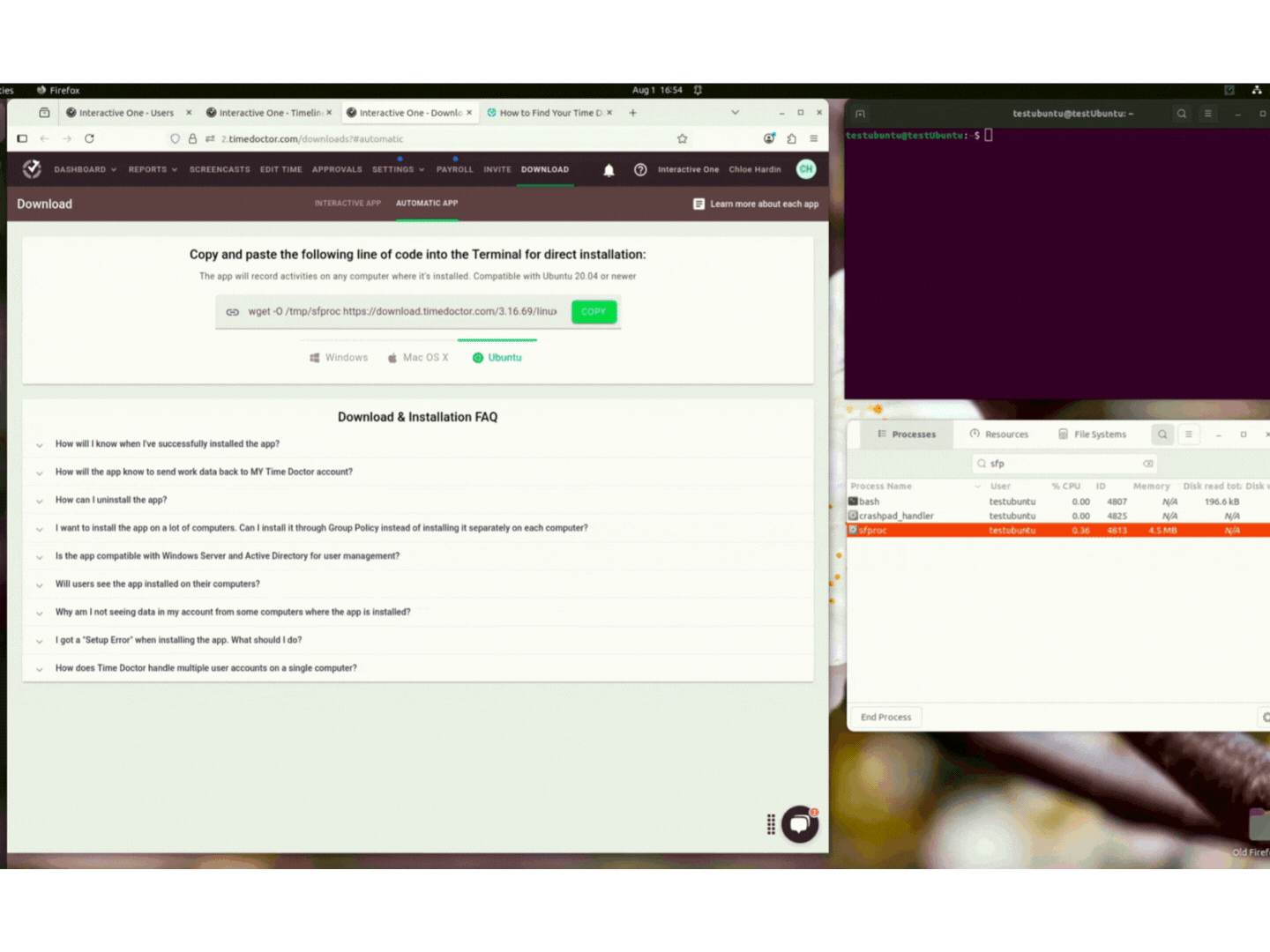Open the help question mark icon
1270x952 pixels.
[x=640, y=169]
